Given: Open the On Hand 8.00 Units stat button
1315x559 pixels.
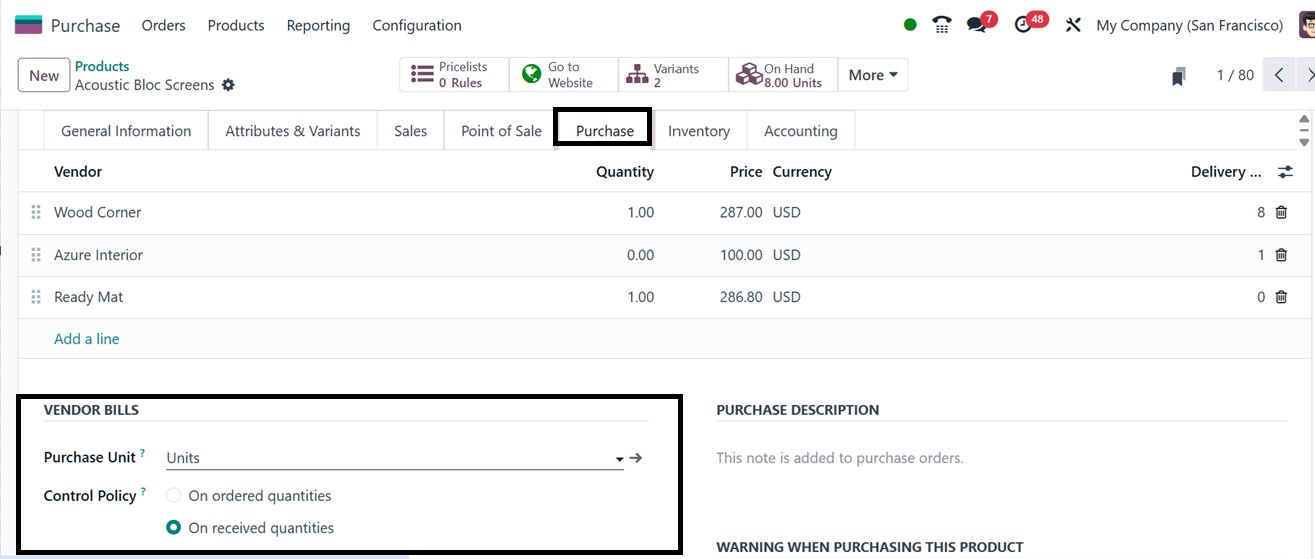Looking at the screenshot, I should pyautogui.click(x=783, y=75).
